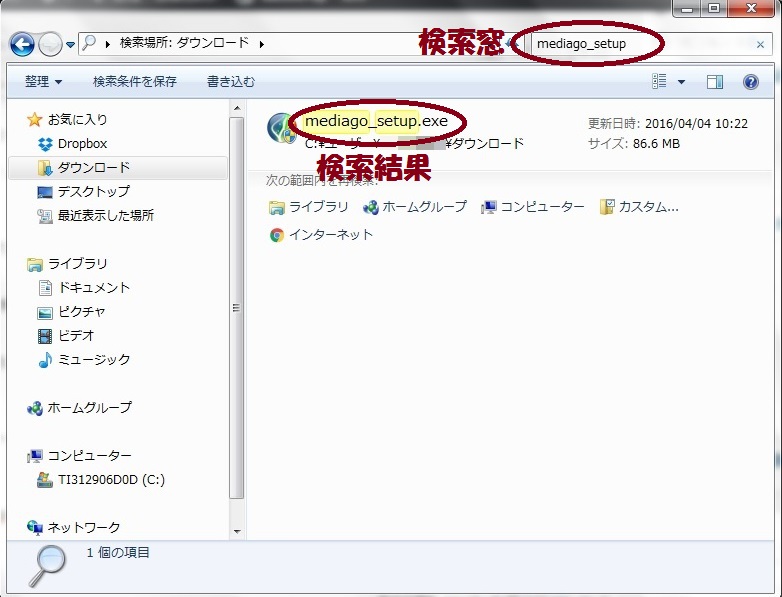Toggle the preview pane icon
The width and height of the screenshot is (782, 597).
[715, 82]
